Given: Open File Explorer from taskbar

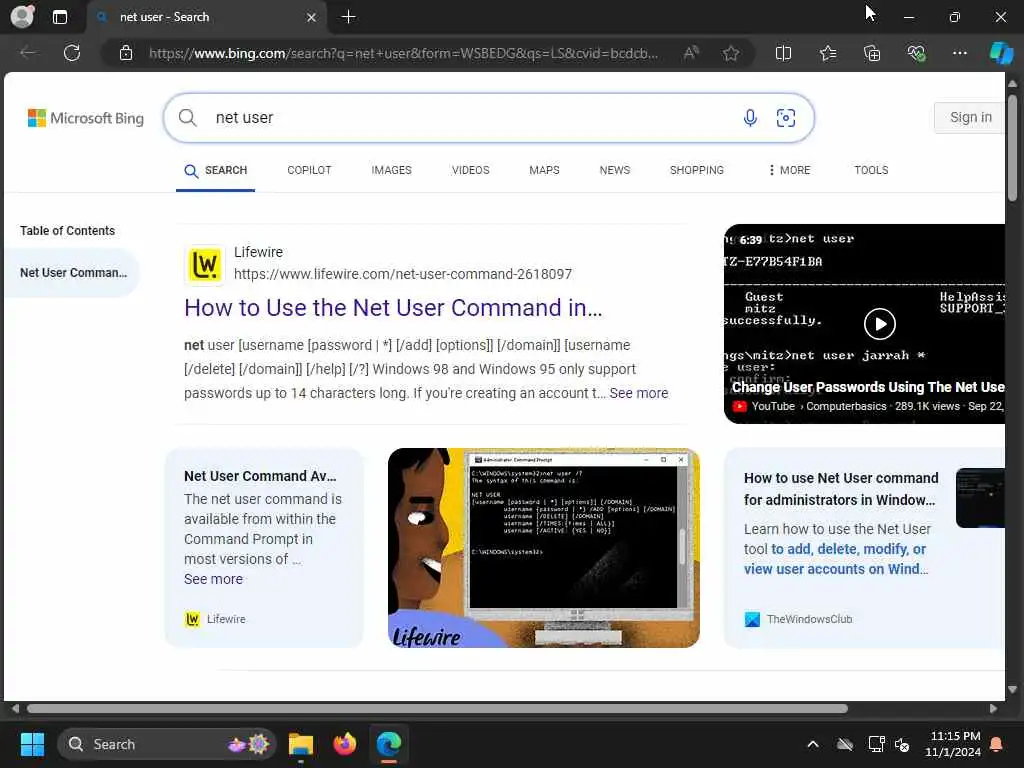Looking at the screenshot, I should pyautogui.click(x=300, y=744).
